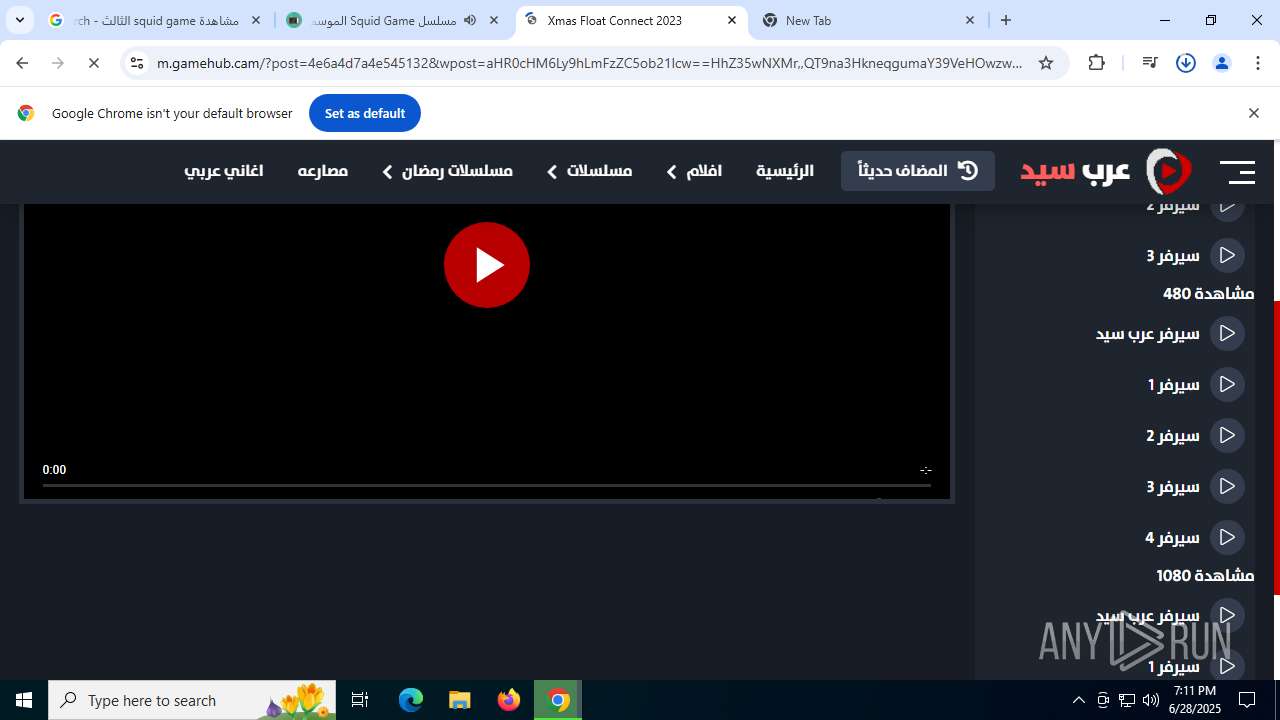The height and width of the screenshot is (720, 1280).
Task: Open a new browser tab
Action: click(1006, 20)
